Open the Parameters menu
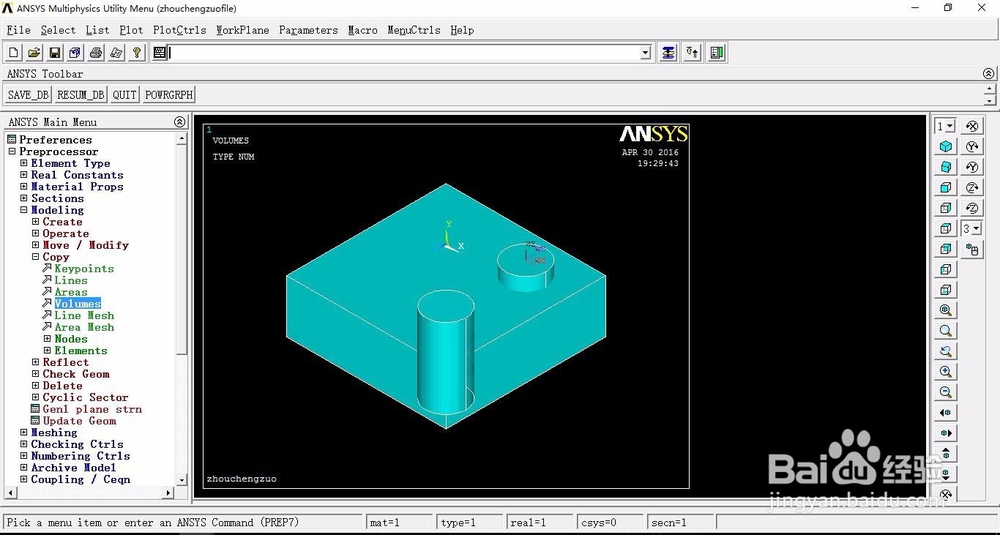The height and width of the screenshot is (535, 1000). (309, 30)
